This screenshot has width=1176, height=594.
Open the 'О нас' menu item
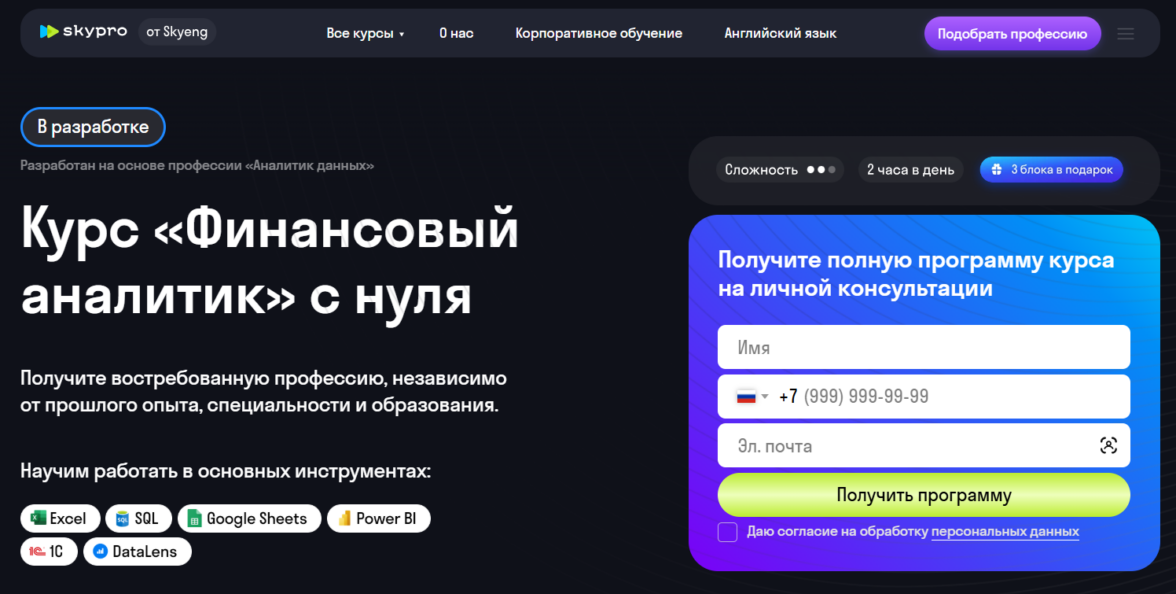coord(456,34)
